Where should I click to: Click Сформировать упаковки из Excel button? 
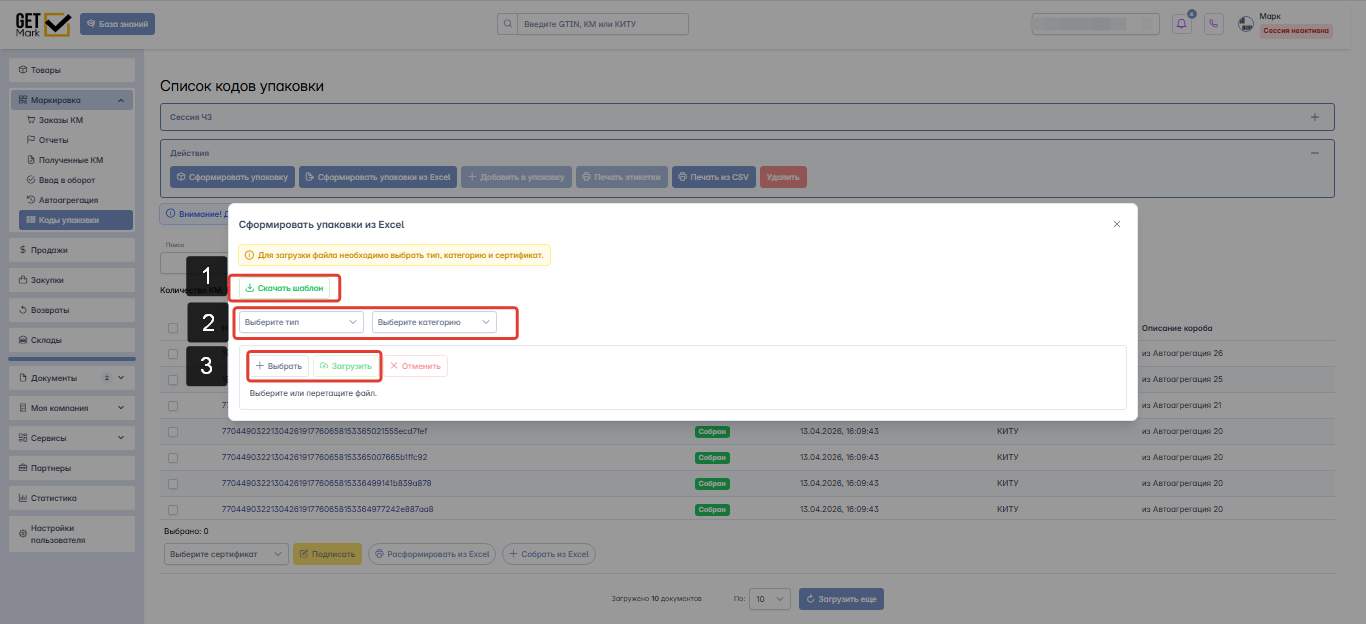[378, 177]
